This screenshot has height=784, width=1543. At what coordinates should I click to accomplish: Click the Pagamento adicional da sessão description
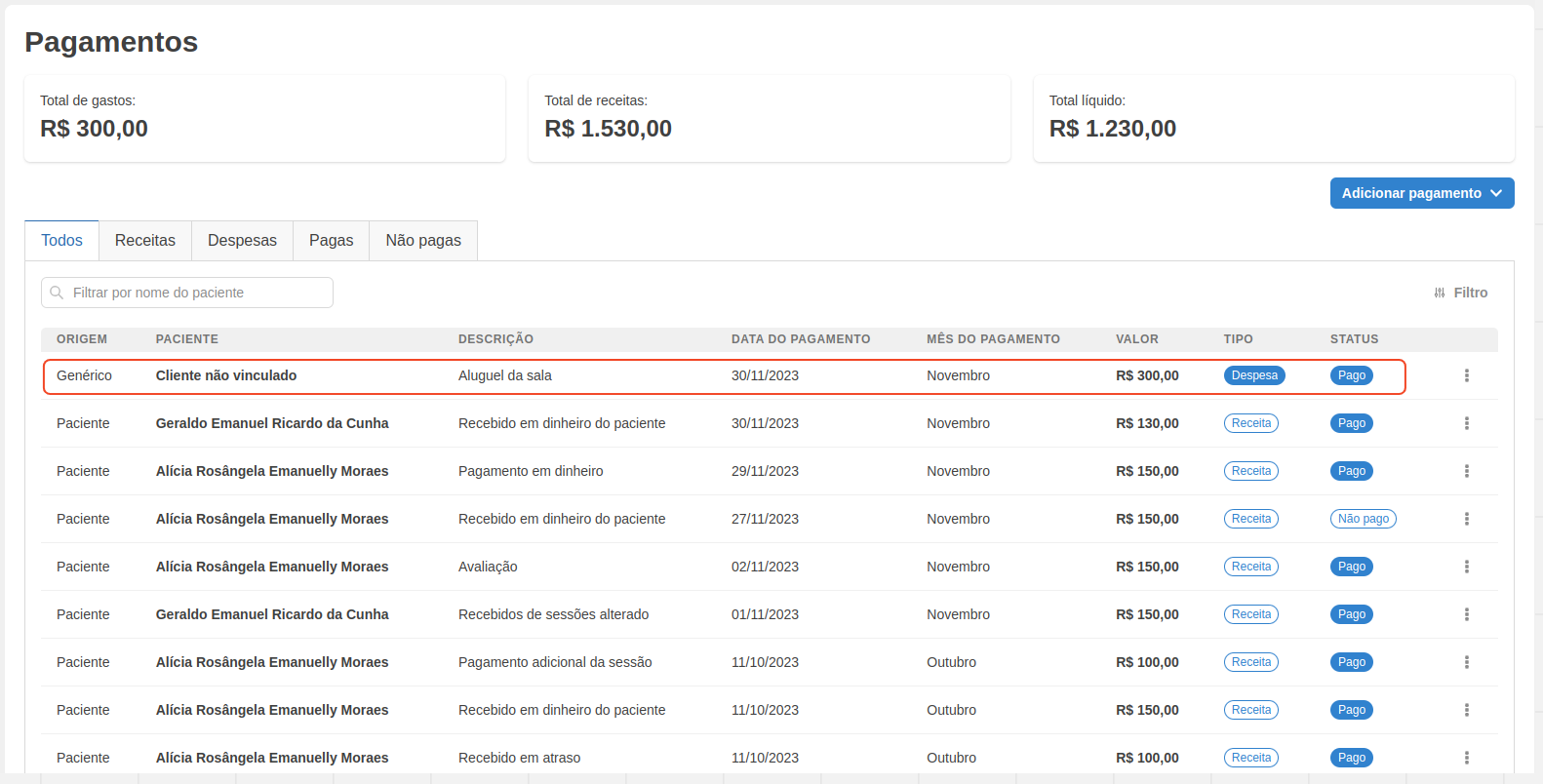tap(555, 662)
